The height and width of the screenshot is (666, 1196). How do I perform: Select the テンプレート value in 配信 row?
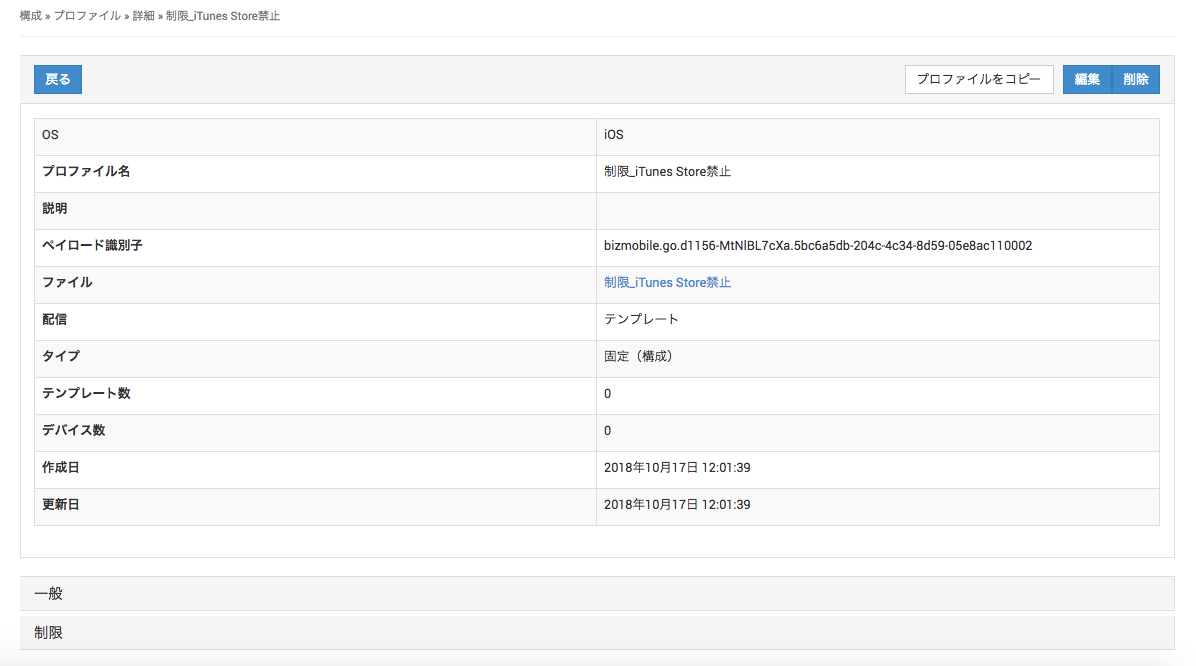coord(641,320)
